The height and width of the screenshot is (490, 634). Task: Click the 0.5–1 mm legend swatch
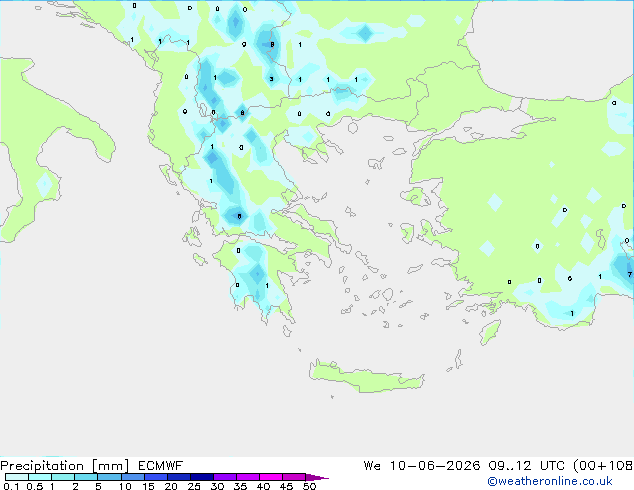click(40, 477)
